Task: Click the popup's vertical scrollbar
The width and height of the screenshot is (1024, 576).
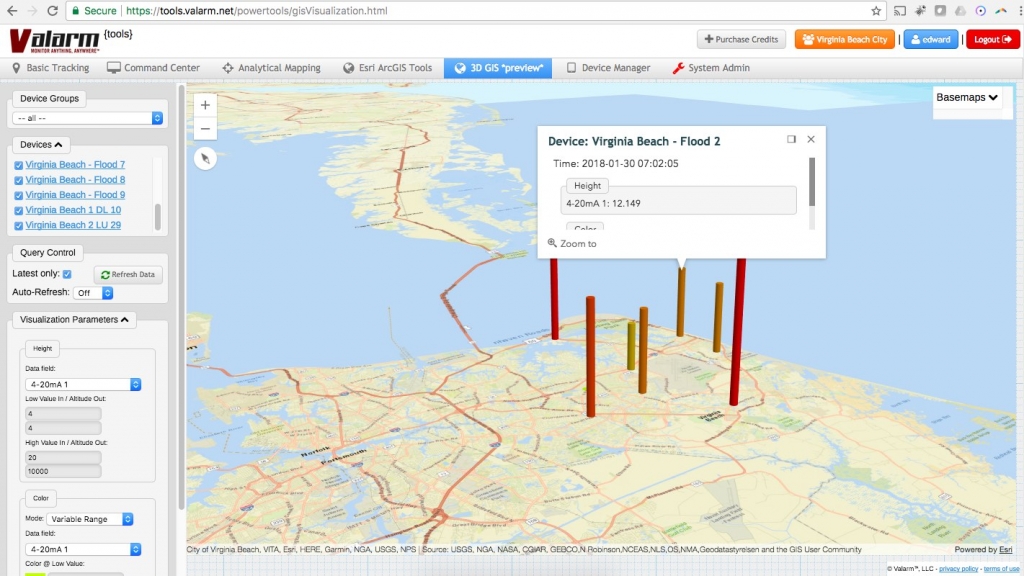Action: 812,182
